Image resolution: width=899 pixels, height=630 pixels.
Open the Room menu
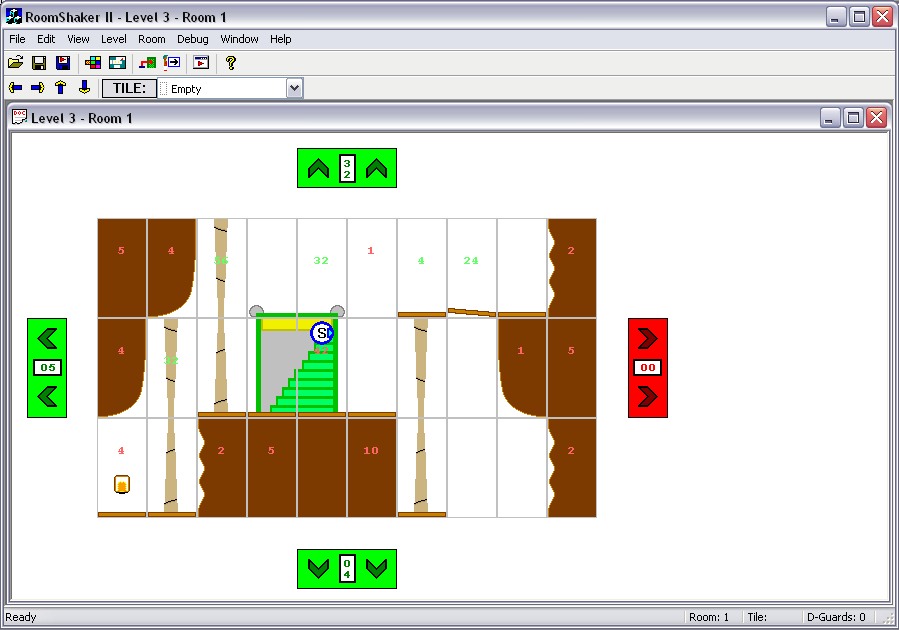tap(152, 39)
